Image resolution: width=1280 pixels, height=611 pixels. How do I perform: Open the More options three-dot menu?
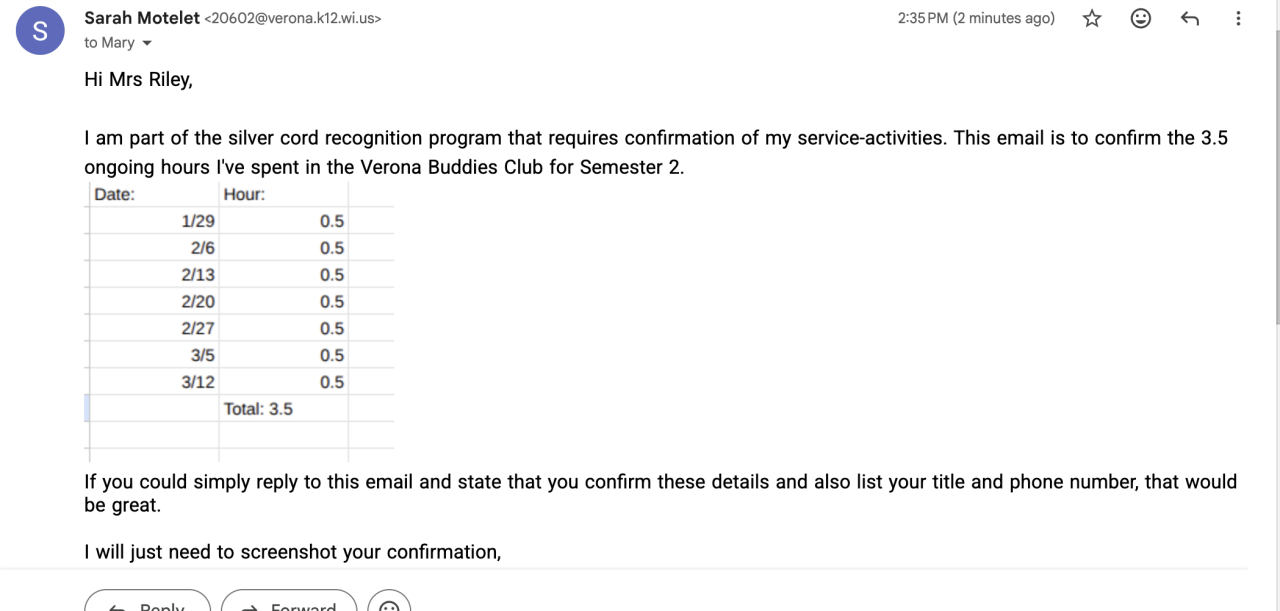click(x=1238, y=19)
